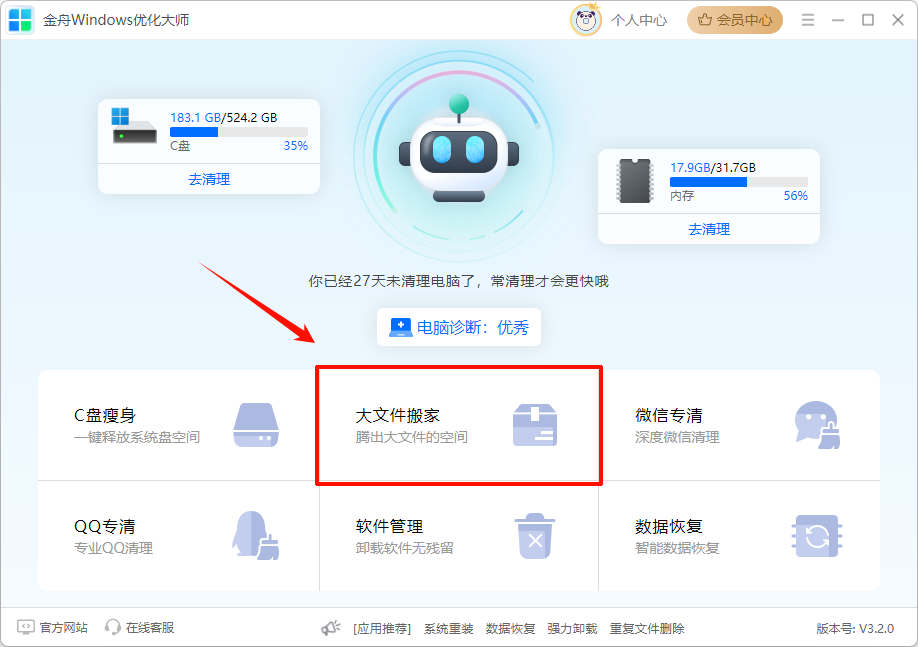918x647 pixels.
Task: Click the 数据恢复 recovery icon
Action: [x=818, y=535]
